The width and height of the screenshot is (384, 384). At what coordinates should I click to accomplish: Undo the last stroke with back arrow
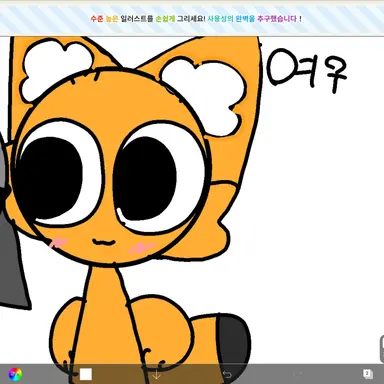tap(227, 374)
